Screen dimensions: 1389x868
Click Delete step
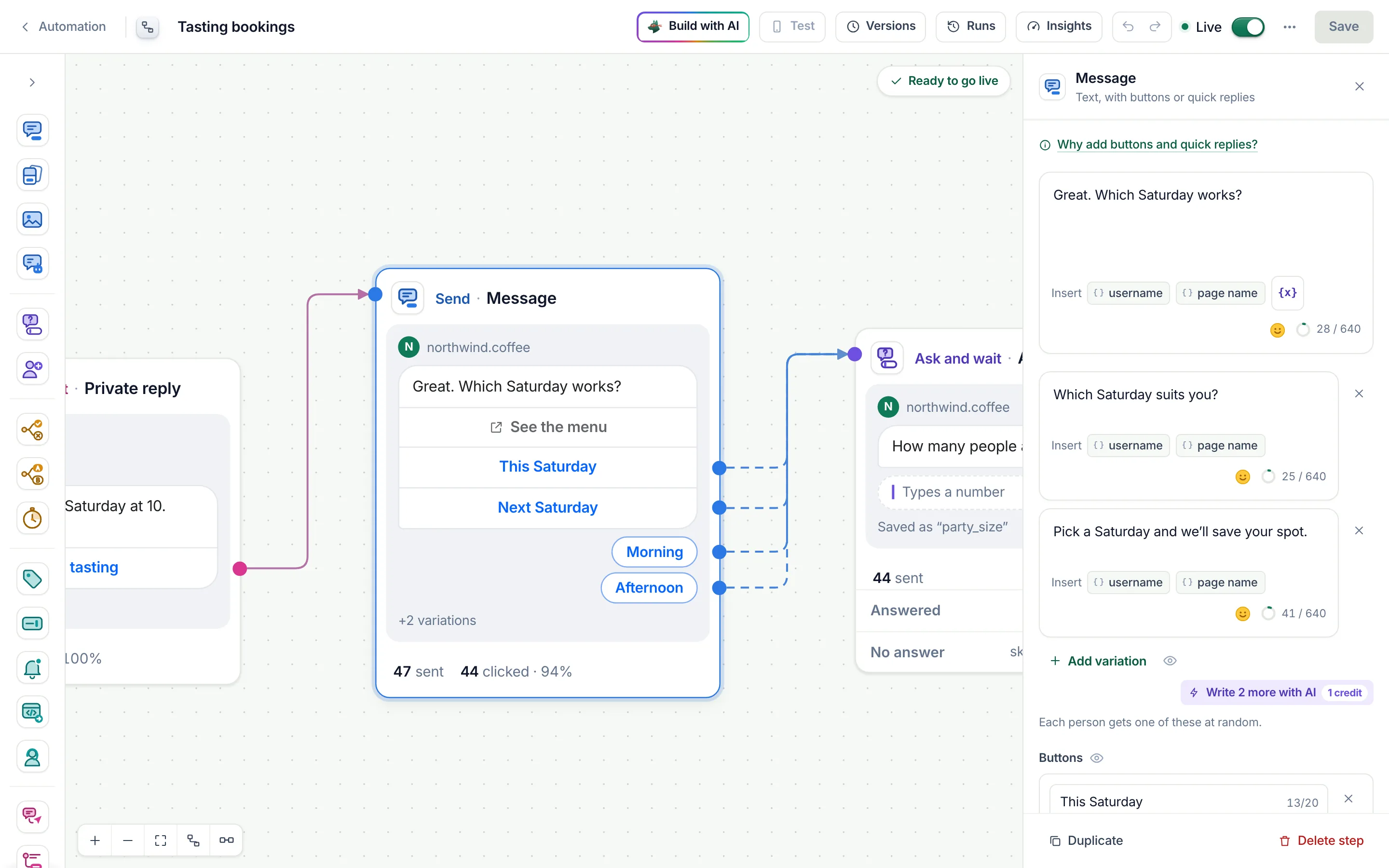pyautogui.click(x=1321, y=841)
